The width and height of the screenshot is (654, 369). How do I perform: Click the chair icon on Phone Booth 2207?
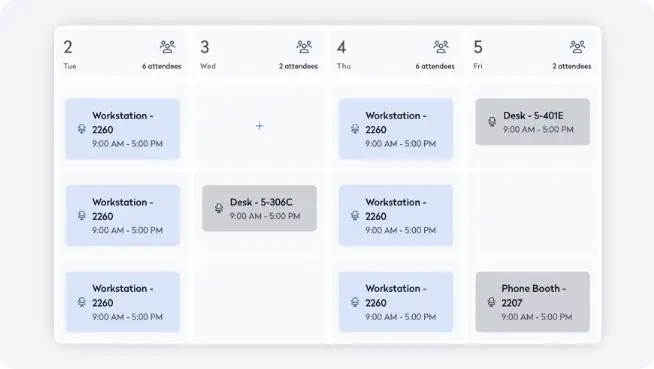tap(491, 302)
